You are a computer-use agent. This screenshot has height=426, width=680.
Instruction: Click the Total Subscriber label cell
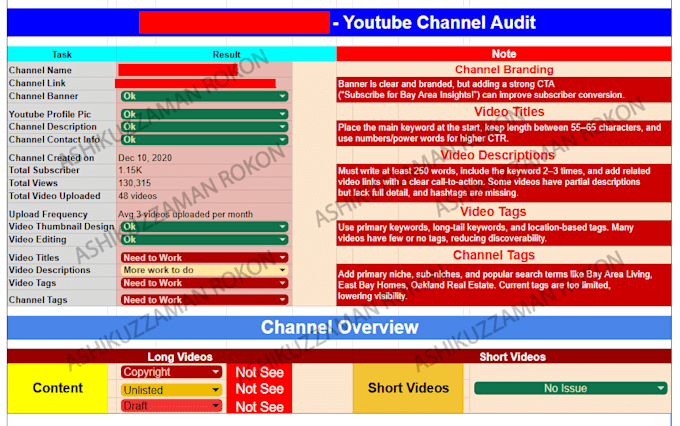tap(62, 170)
